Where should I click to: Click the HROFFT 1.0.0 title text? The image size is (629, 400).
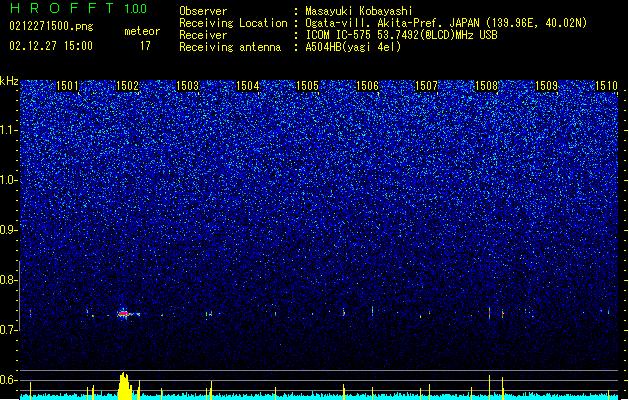pos(78,8)
